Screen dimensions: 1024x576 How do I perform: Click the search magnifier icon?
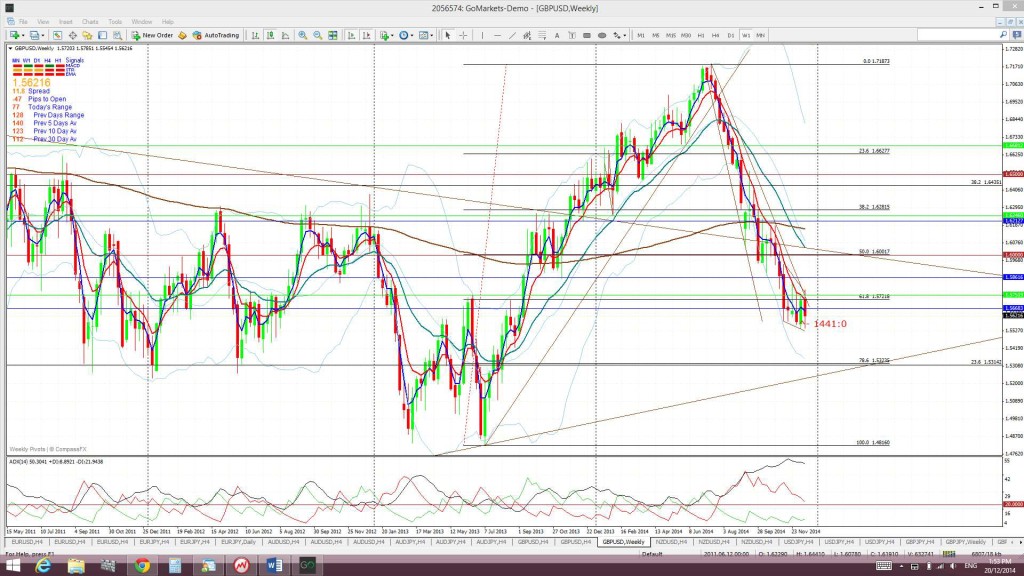point(1004,35)
